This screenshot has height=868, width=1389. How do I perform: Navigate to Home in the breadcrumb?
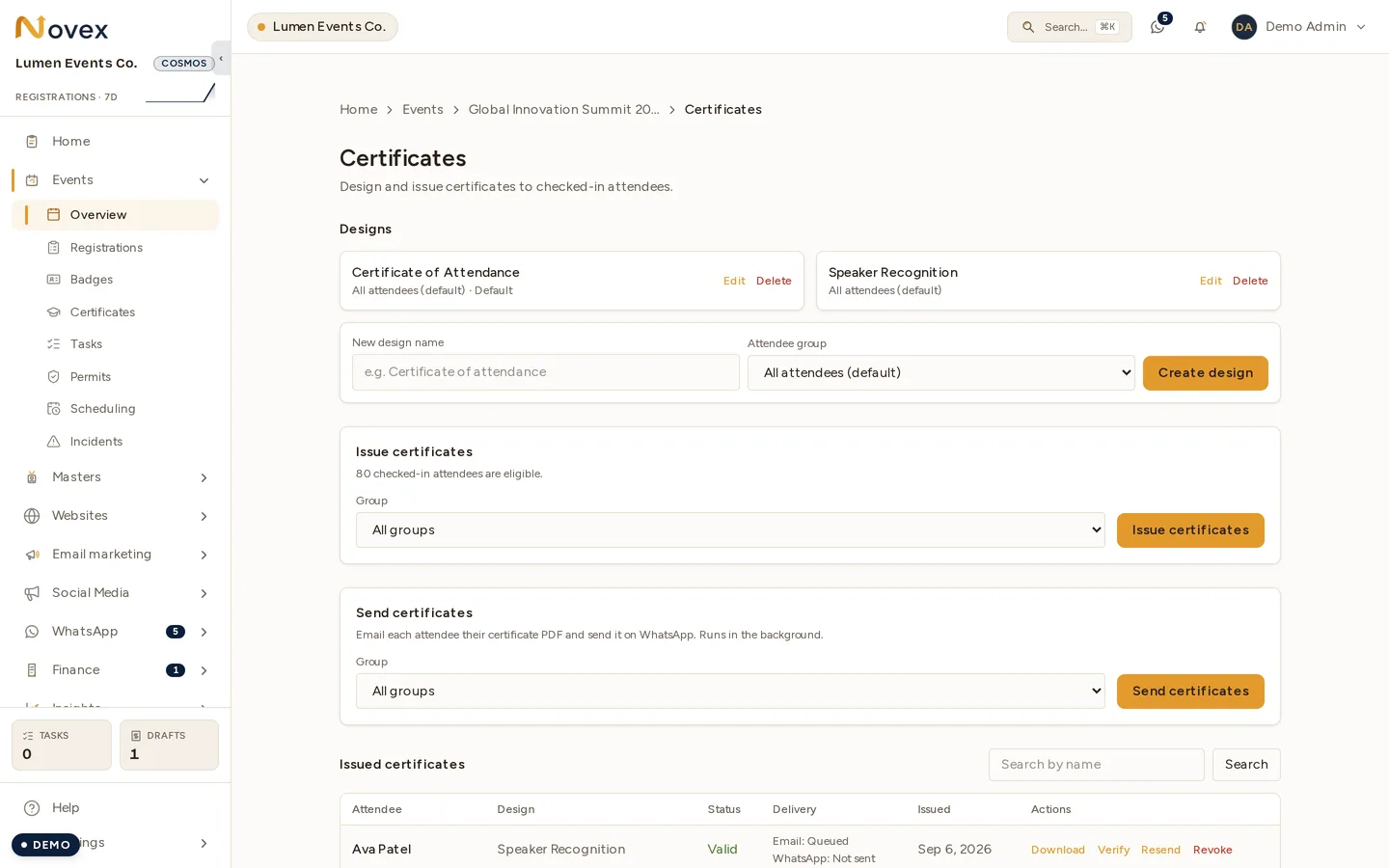pos(359,110)
